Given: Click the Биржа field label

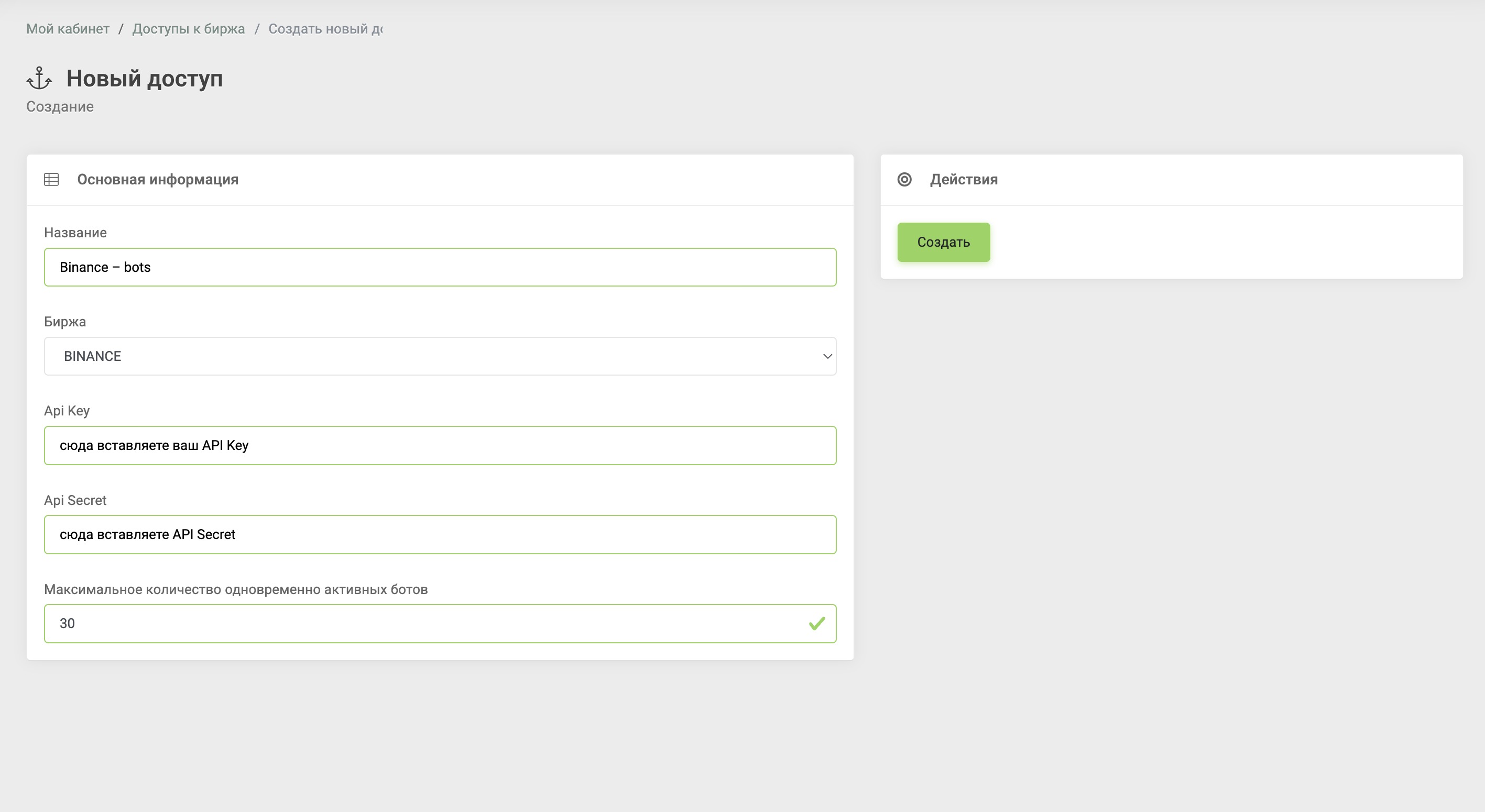Looking at the screenshot, I should point(65,322).
